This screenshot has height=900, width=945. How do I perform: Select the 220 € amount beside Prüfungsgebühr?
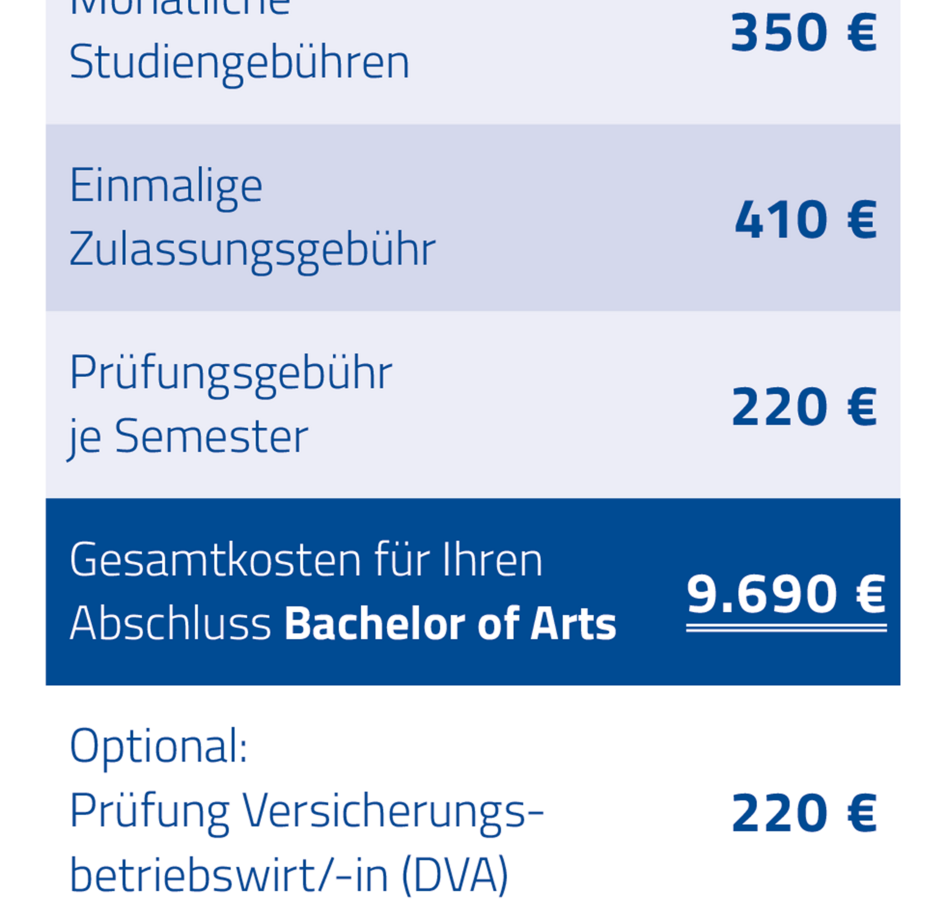[x=804, y=408]
